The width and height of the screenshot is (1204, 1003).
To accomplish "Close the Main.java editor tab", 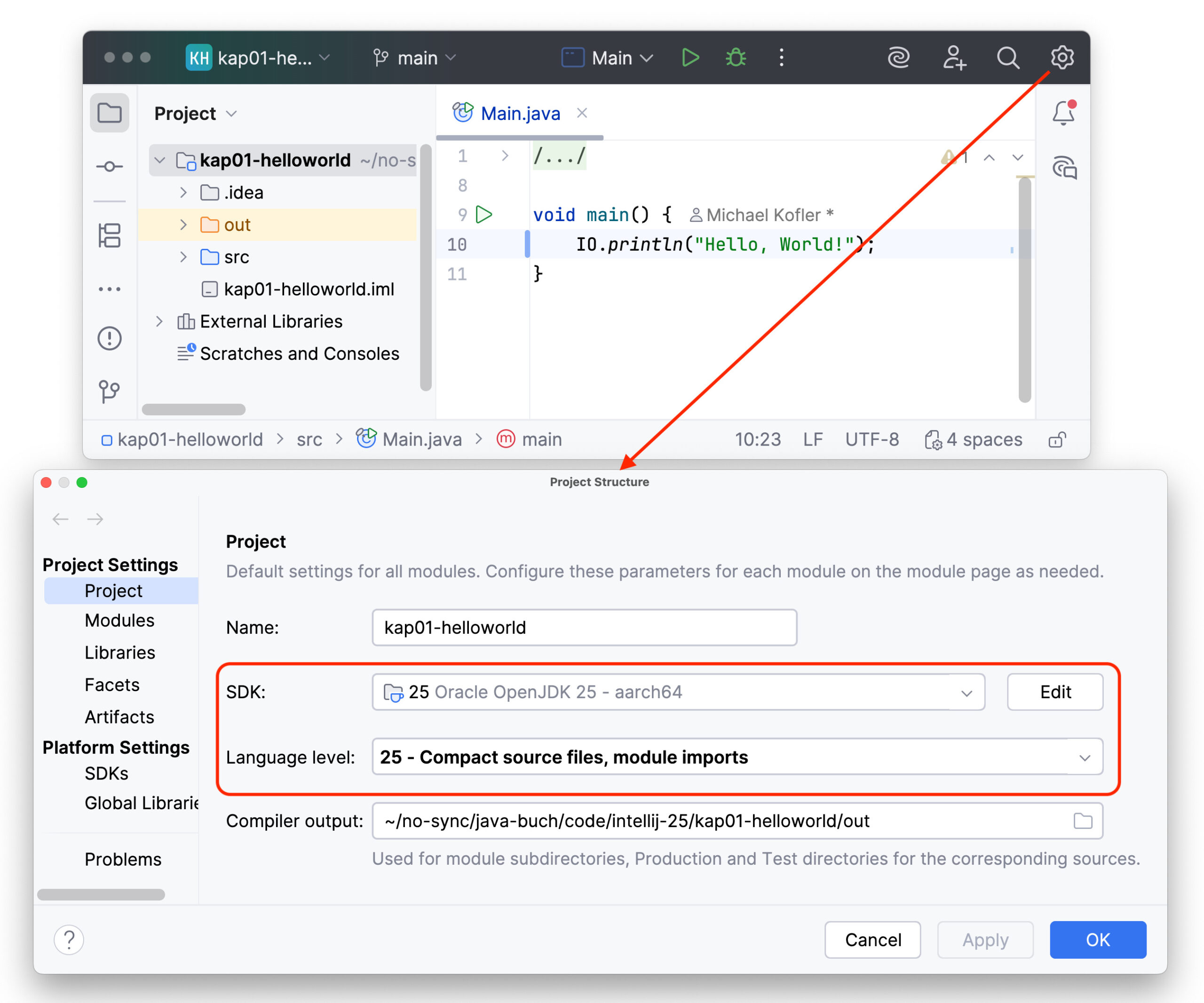I will click(x=582, y=113).
